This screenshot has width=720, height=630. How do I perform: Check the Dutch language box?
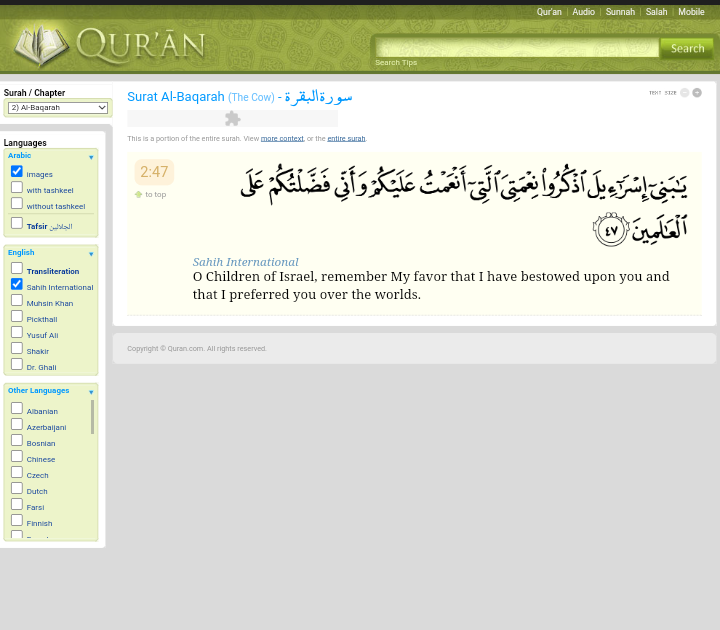click(x=17, y=489)
